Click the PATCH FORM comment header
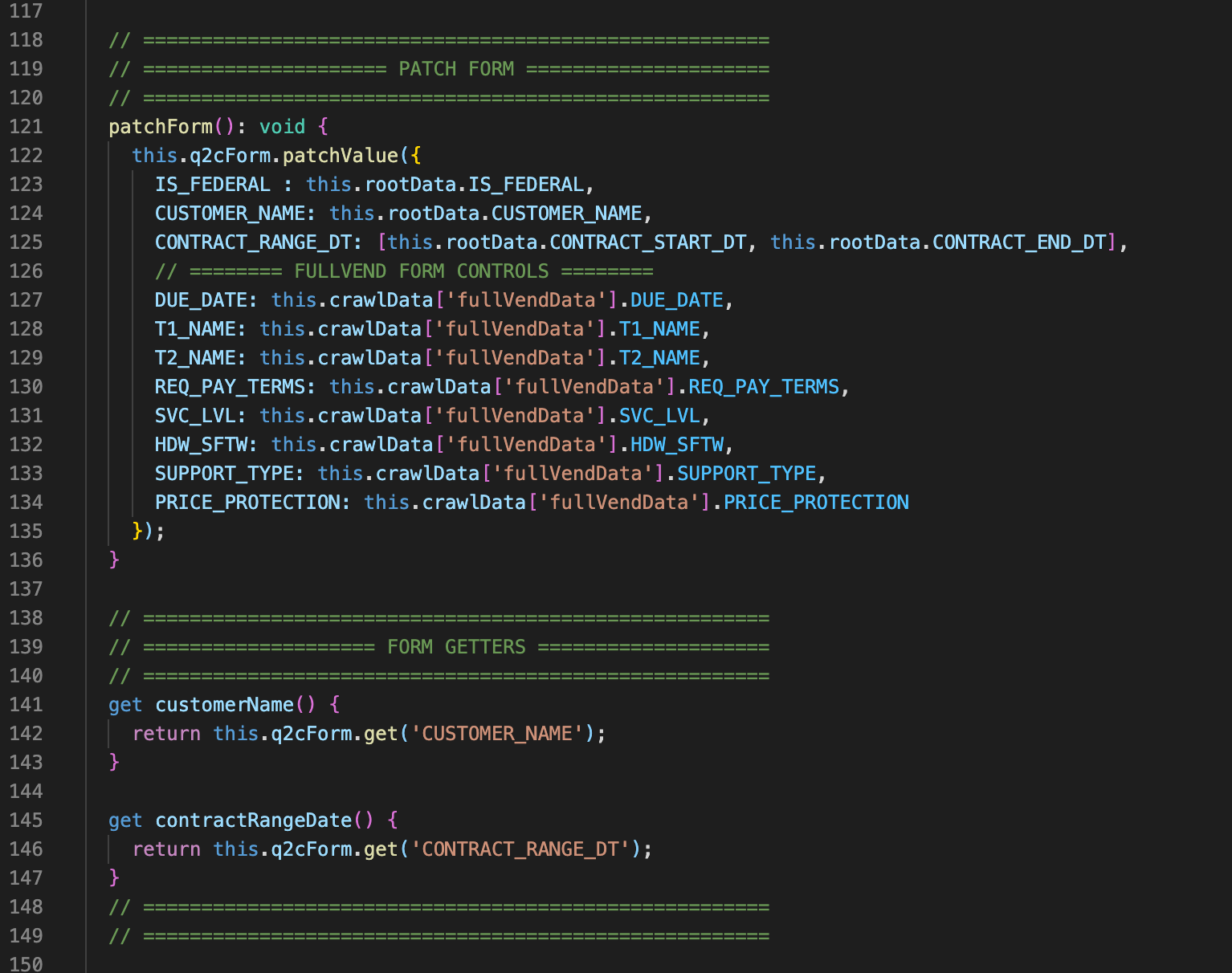 456,69
